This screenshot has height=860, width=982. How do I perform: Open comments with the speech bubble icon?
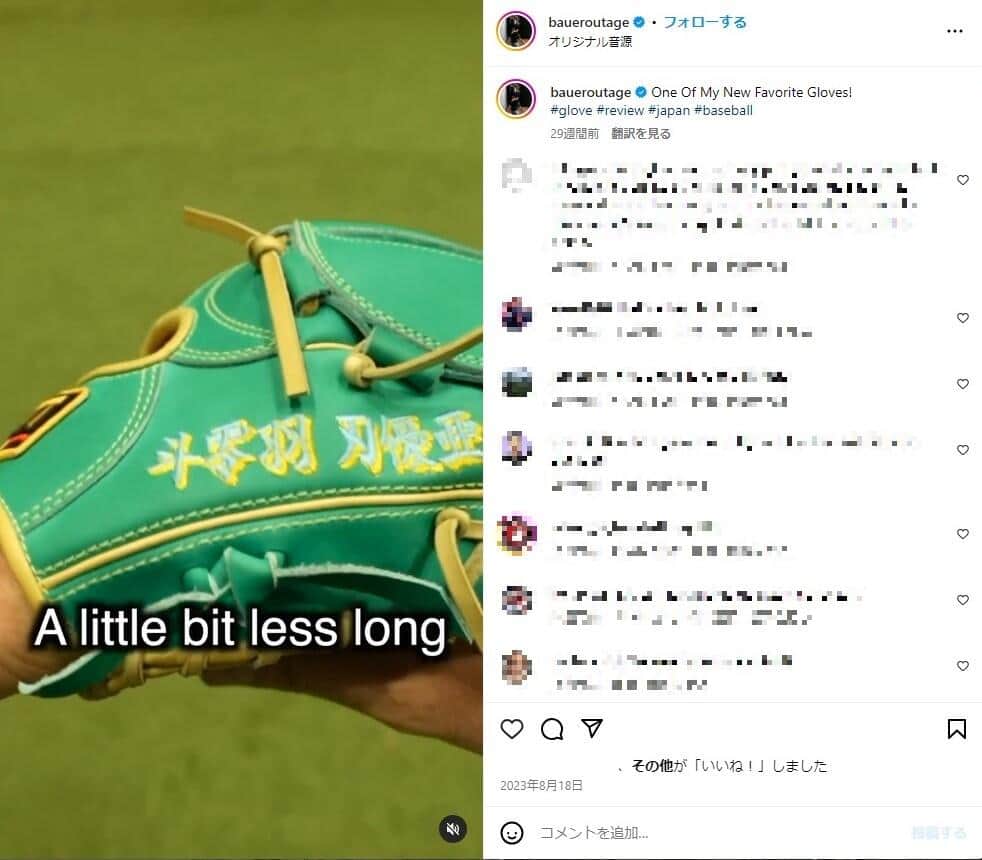552,728
